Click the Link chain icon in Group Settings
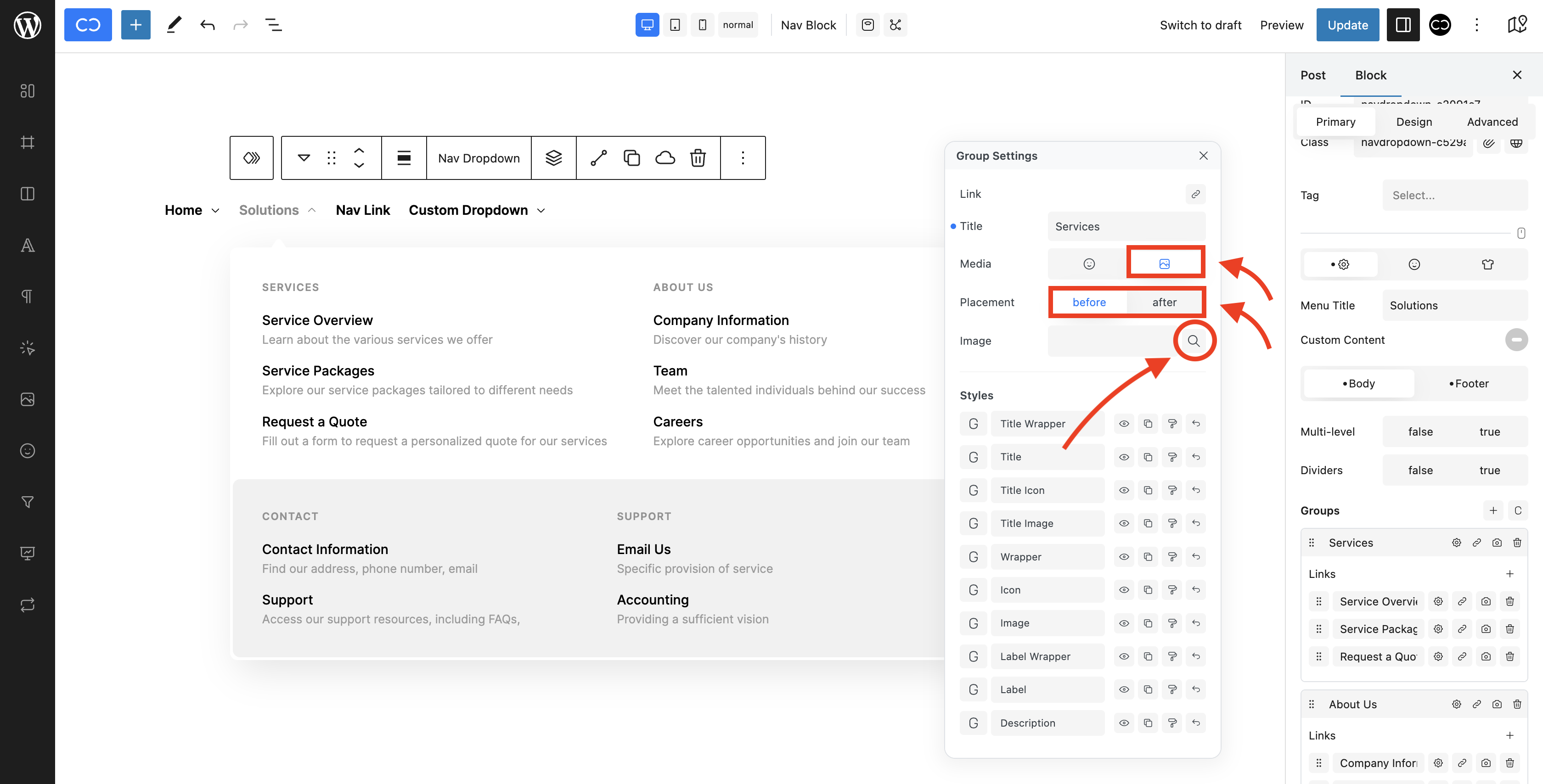1543x784 pixels. (1195, 194)
